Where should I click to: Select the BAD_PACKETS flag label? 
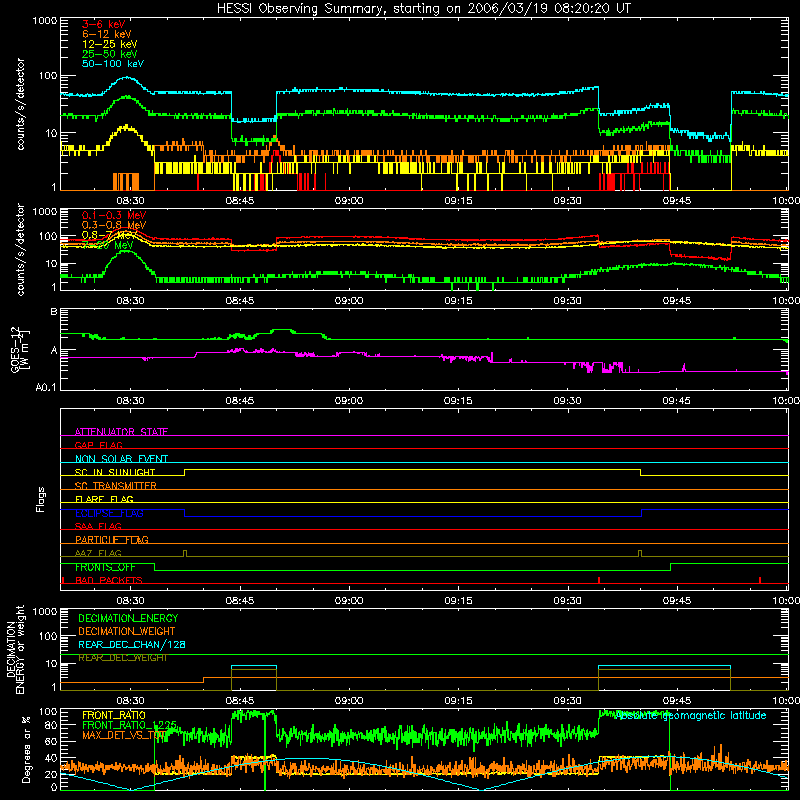point(109,580)
